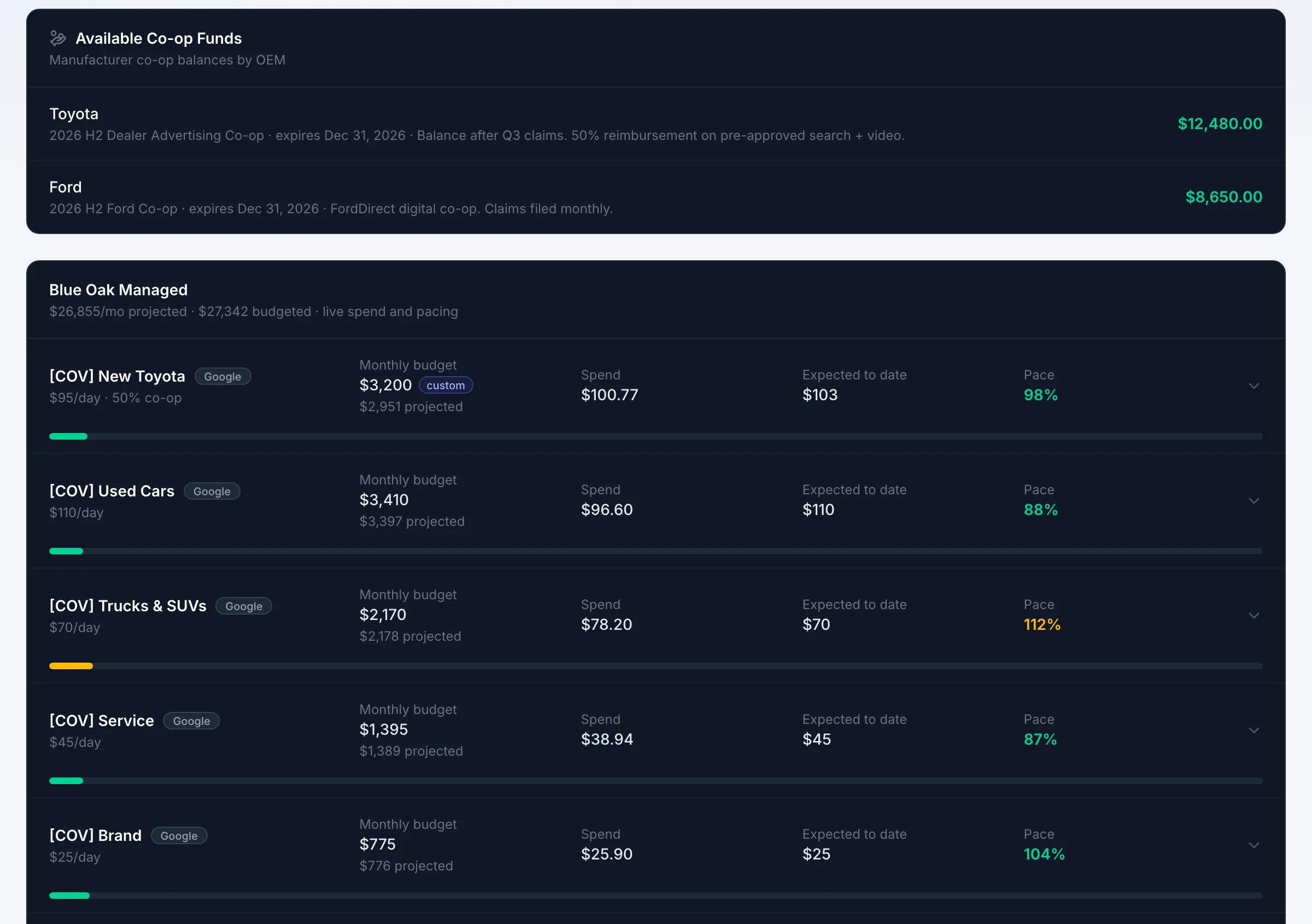This screenshot has width=1312, height=924.
Task: Click Google badge beside [COV] Brand
Action: pos(179,835)
